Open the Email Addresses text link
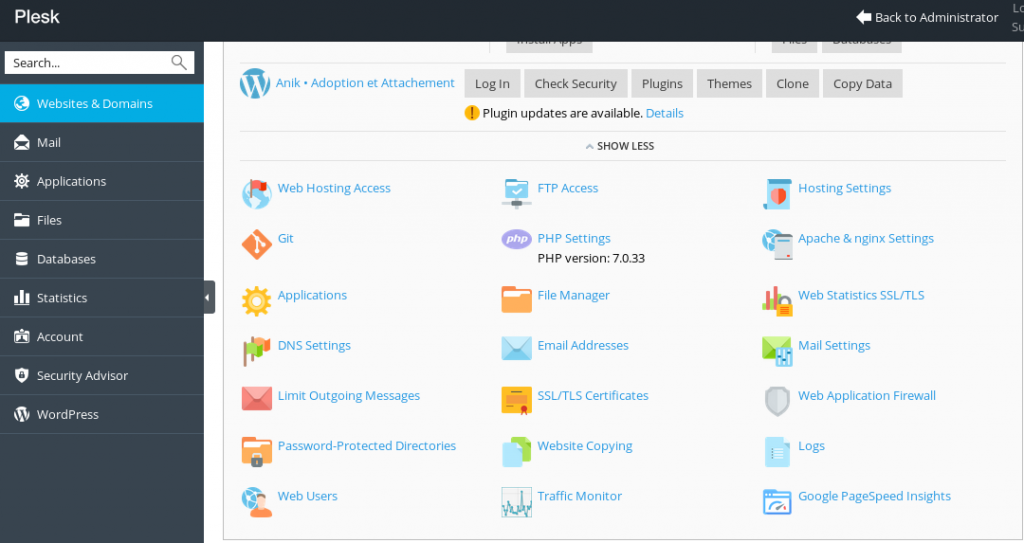The height and width of the screenshot is (543, 1024). point(583,346)
